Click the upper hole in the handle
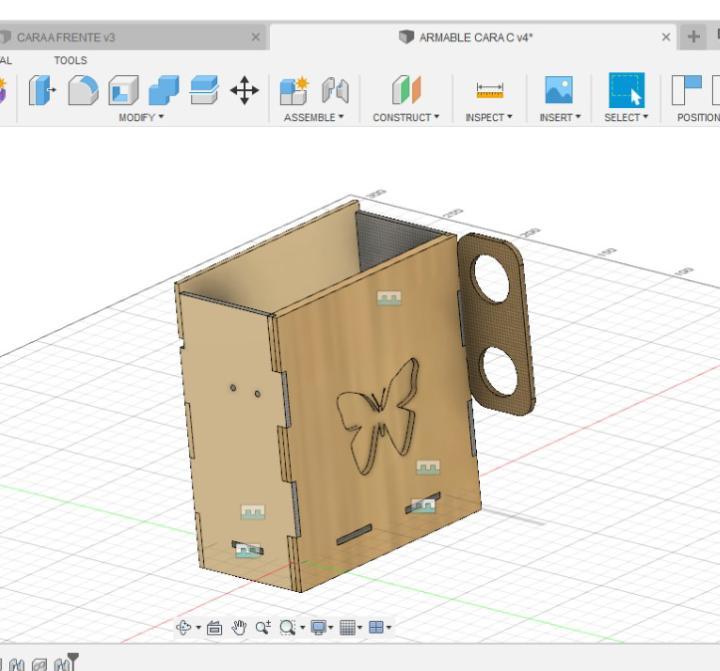The width and height of the screenshot is (720, 671). (491, 278)
